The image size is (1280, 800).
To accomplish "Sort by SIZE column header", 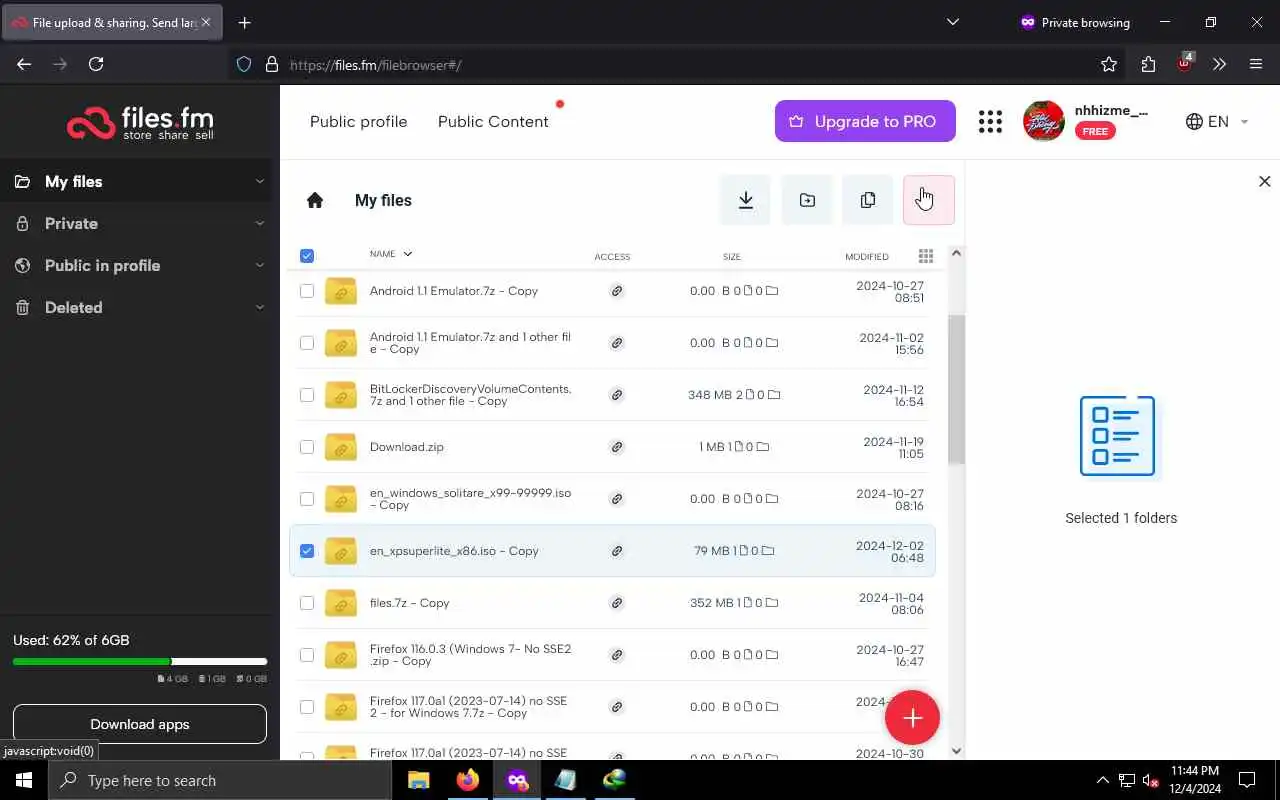I will [732, 257].
